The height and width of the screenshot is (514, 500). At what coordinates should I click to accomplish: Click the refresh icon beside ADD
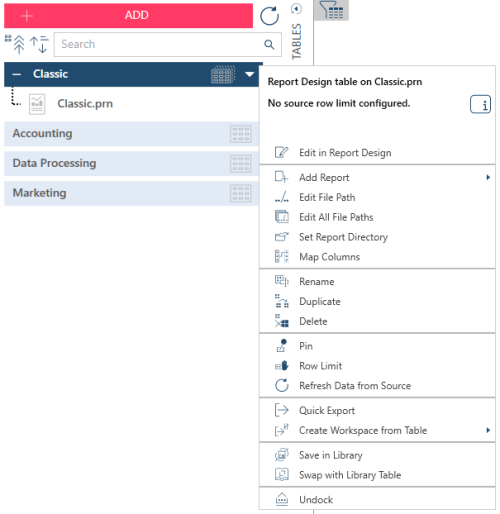click(269, 16)
